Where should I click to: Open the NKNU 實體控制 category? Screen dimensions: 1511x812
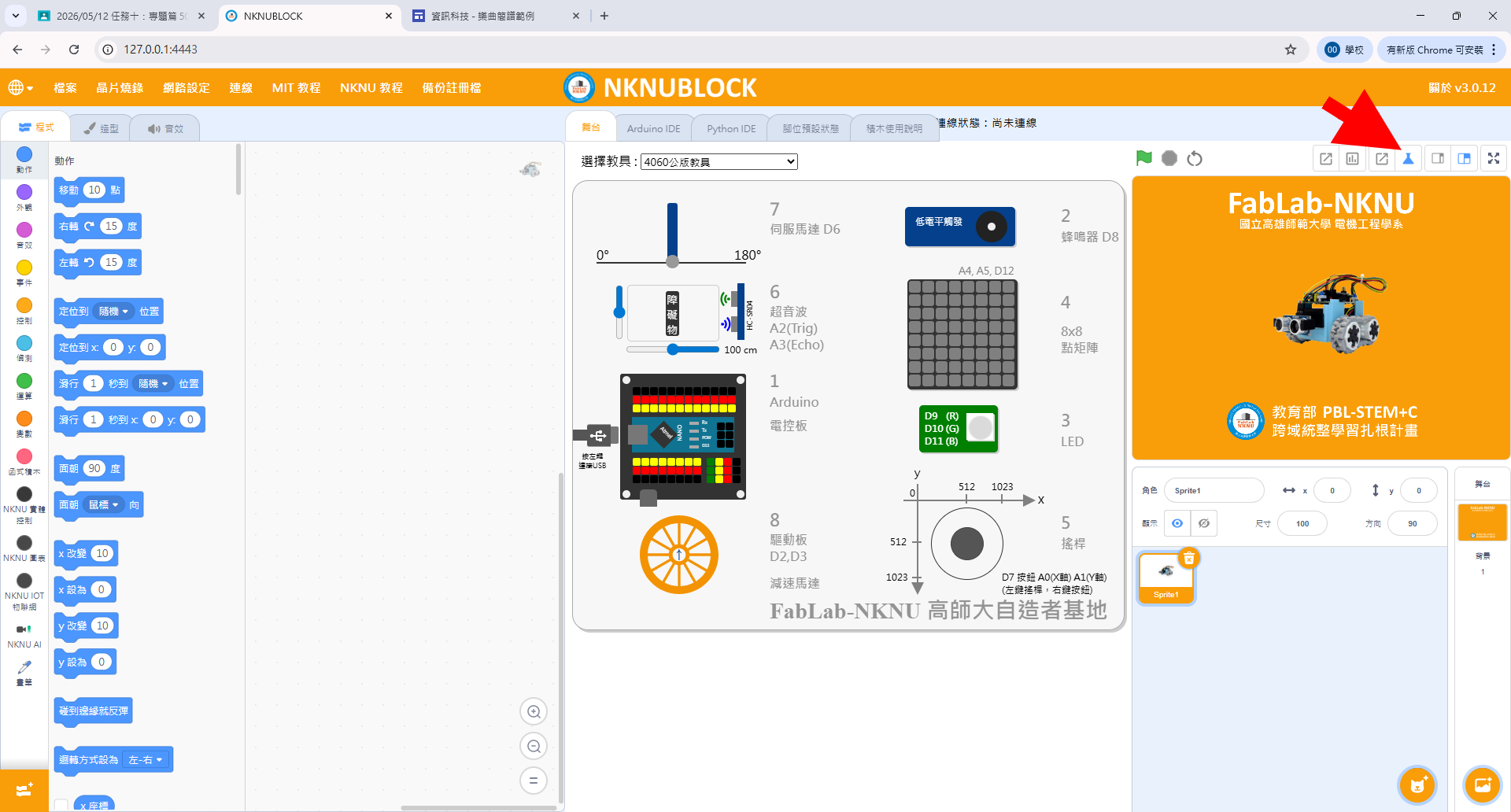(x=24, y=505)
